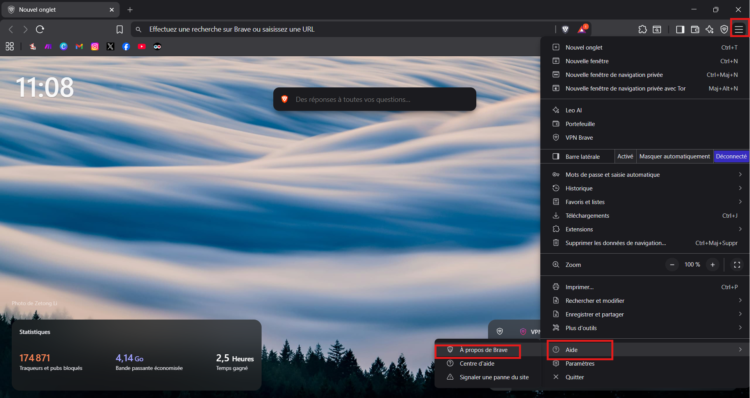Click the Brave Shields lion icon
The width and height of the screenshot is (750, 398).
[565, 29]
